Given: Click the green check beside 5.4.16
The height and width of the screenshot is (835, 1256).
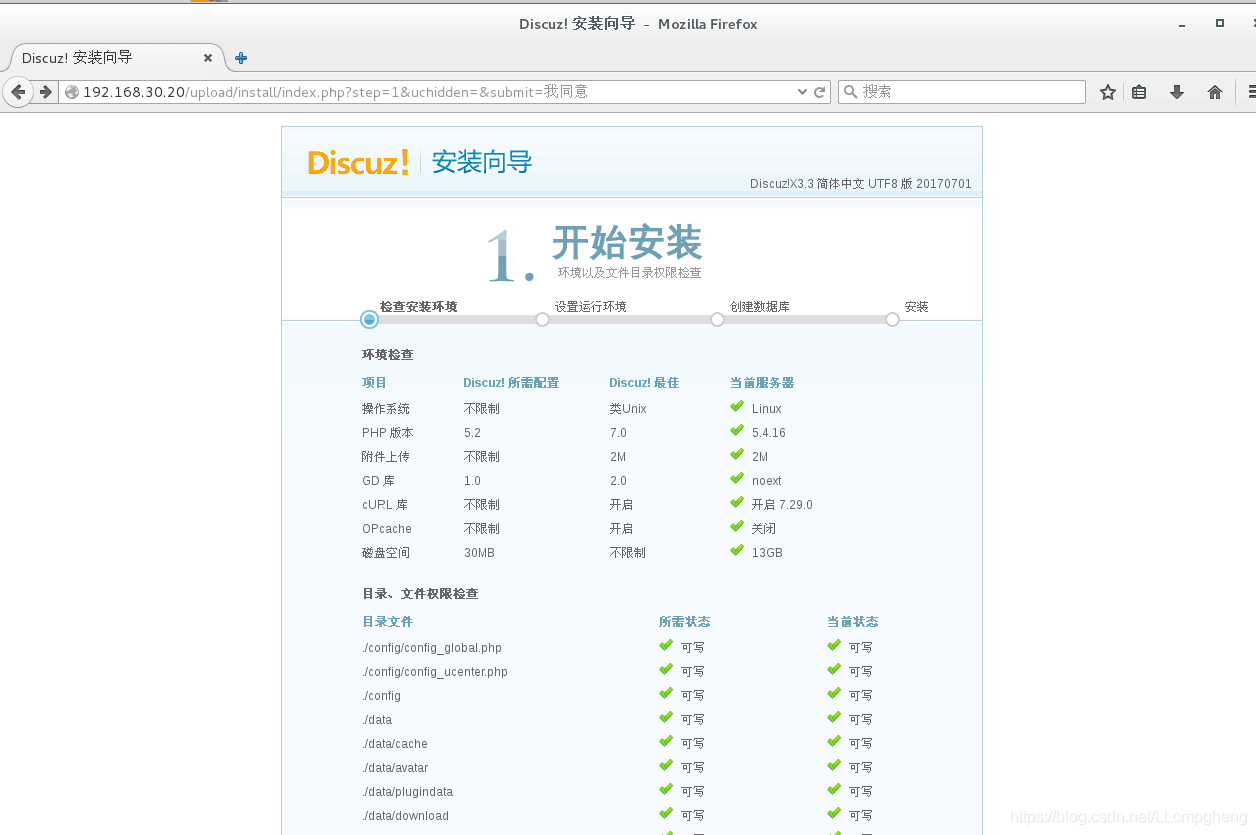Looking at the screenshot, I should pos(737,430).
